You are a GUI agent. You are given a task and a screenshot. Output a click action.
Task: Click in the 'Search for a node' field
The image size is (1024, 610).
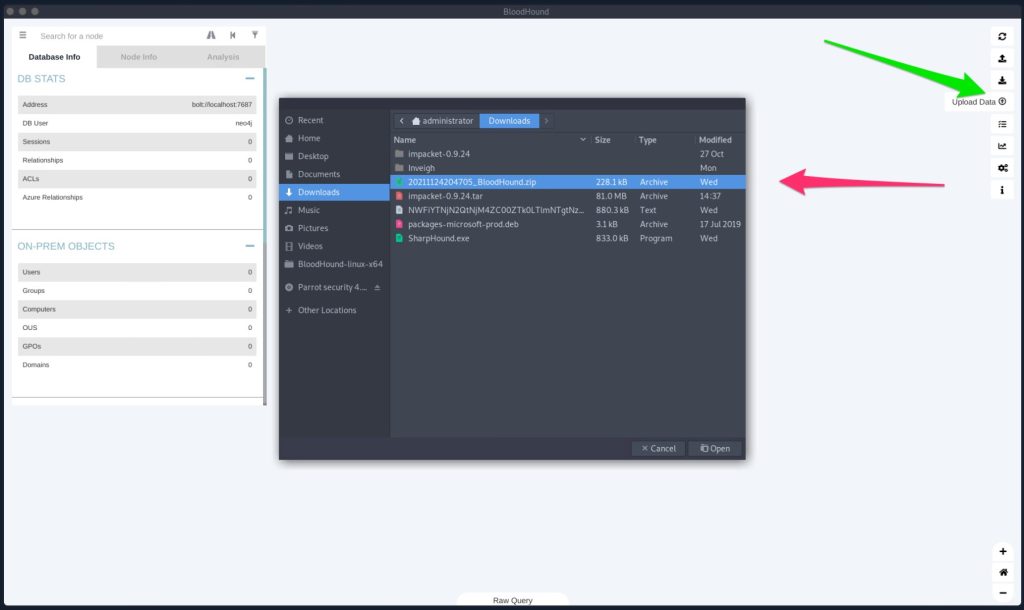point(118,36)
